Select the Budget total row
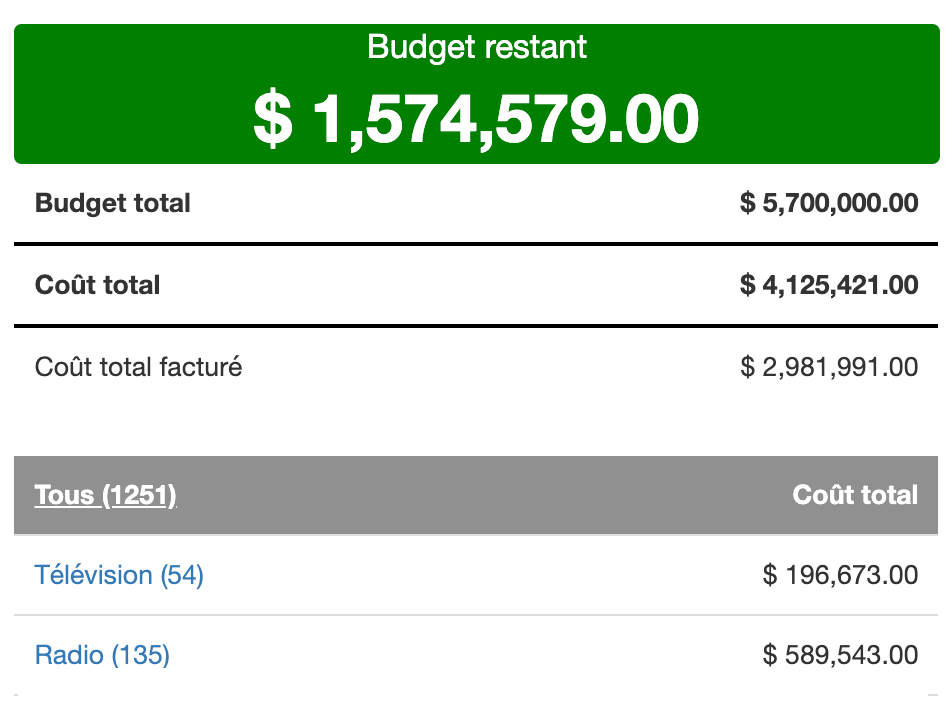This screenshot has height=708, width=952. pos(476,203)
